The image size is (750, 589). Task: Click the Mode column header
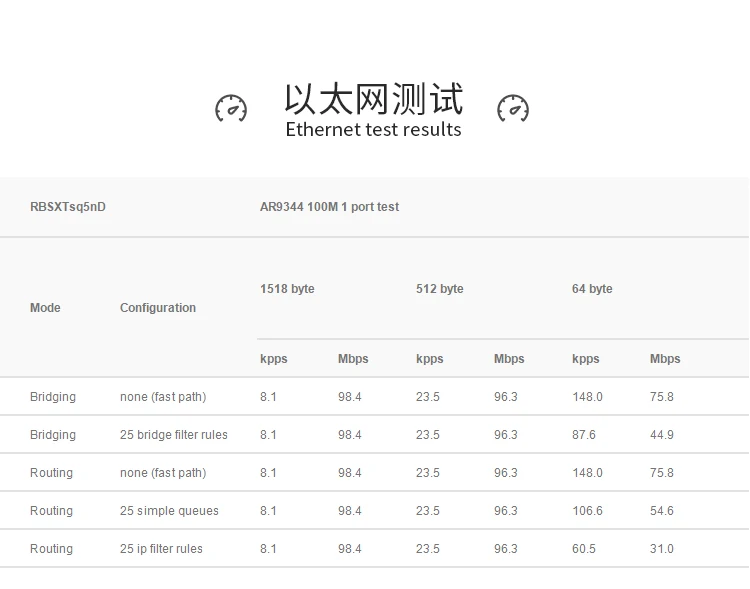45,308
